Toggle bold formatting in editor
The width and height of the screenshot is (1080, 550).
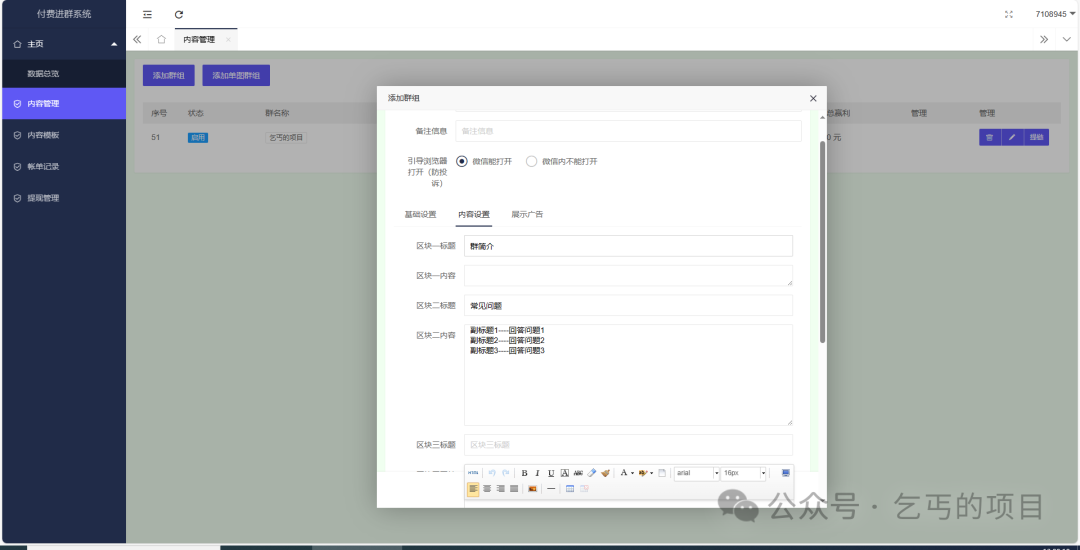click(524, 473)
